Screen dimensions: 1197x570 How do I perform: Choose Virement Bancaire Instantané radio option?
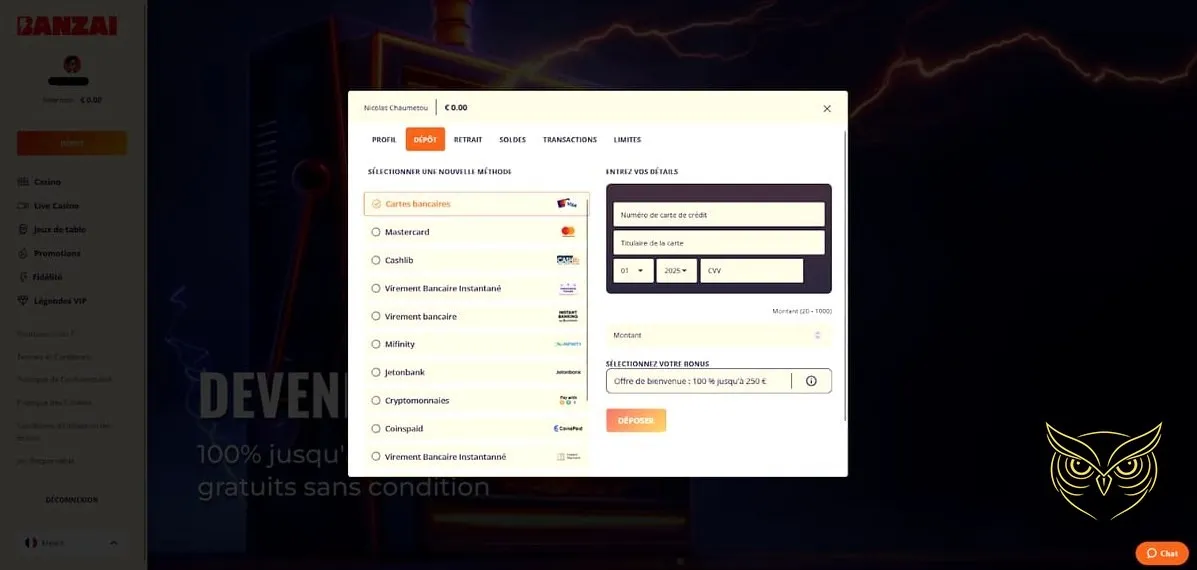376,288
